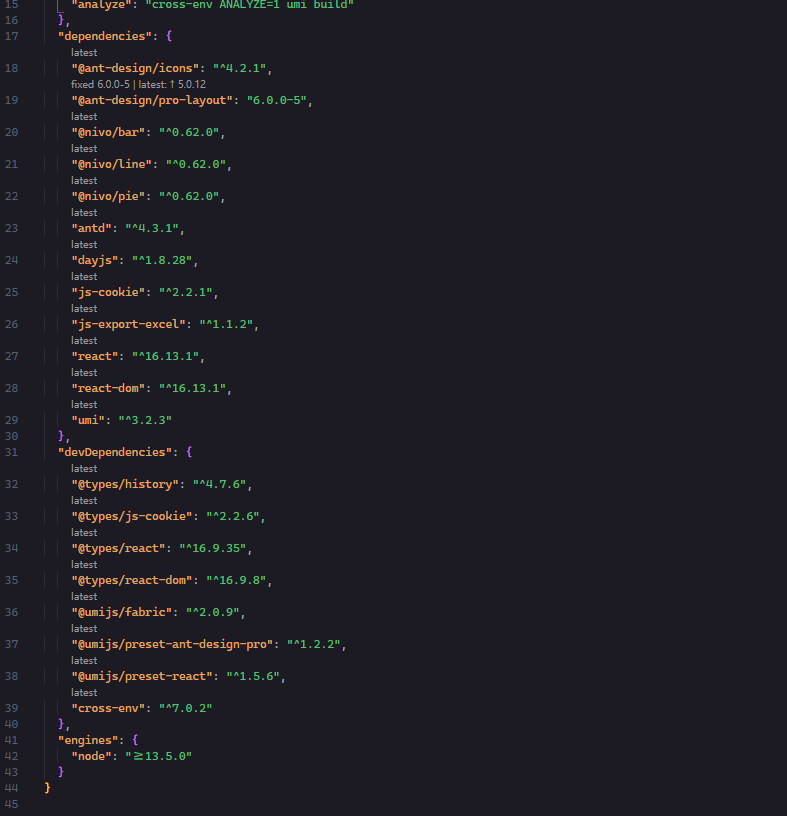Click the "latest" codelens above @types/history
The image size is (787, 816).
click(84, 468)
